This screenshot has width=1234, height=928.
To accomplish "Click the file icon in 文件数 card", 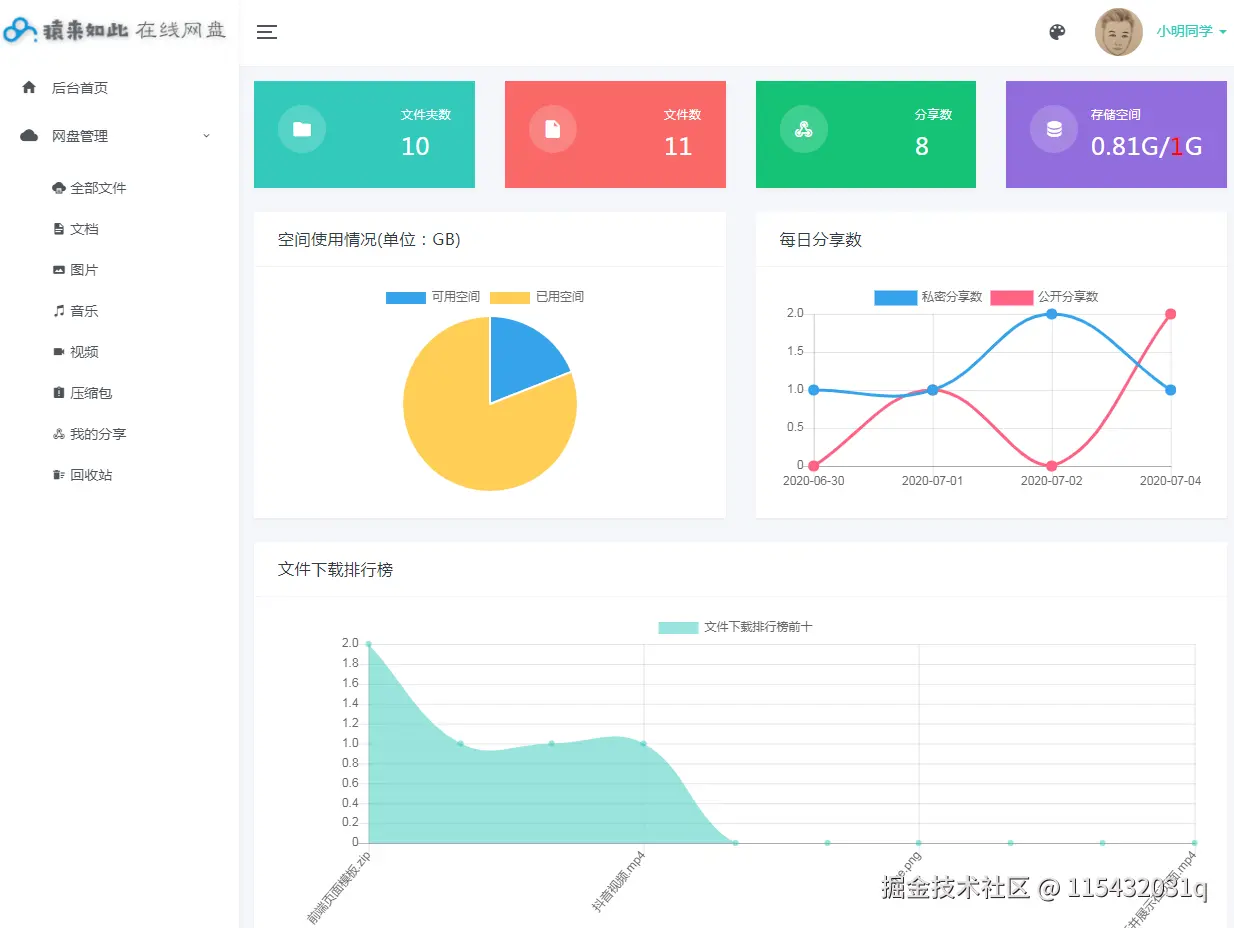I will pyautogui.click(x=552, y=129).
